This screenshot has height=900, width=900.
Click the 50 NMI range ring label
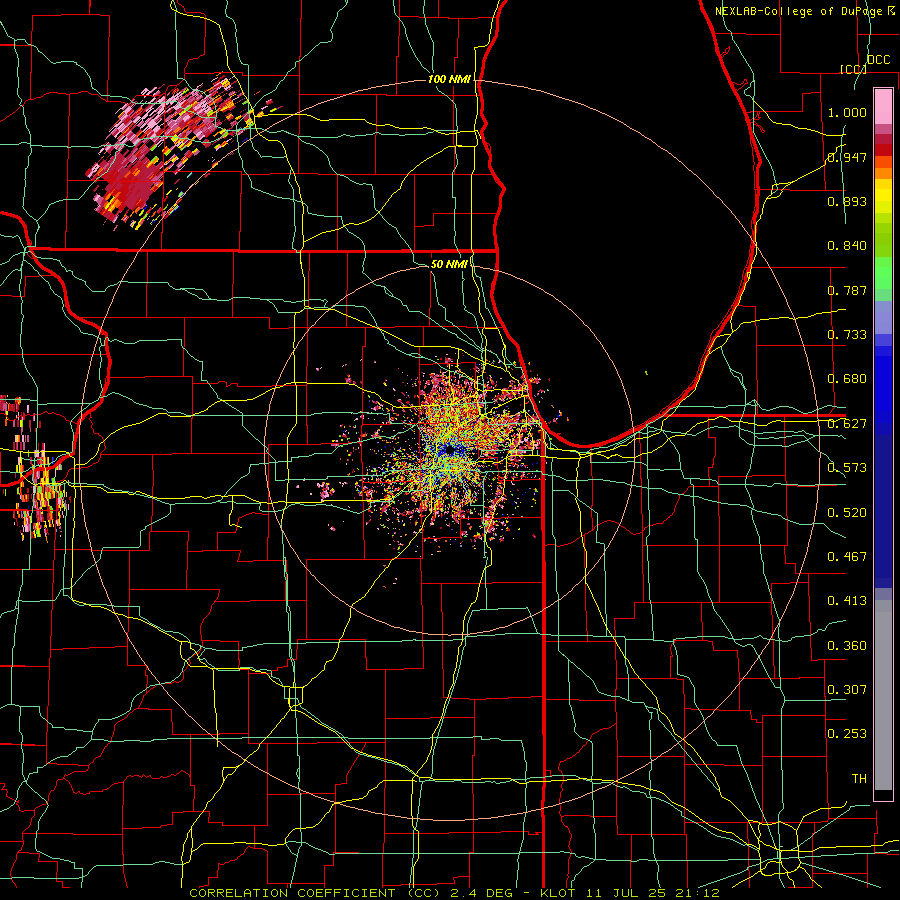pyautogui.click(x=449, y=264)
